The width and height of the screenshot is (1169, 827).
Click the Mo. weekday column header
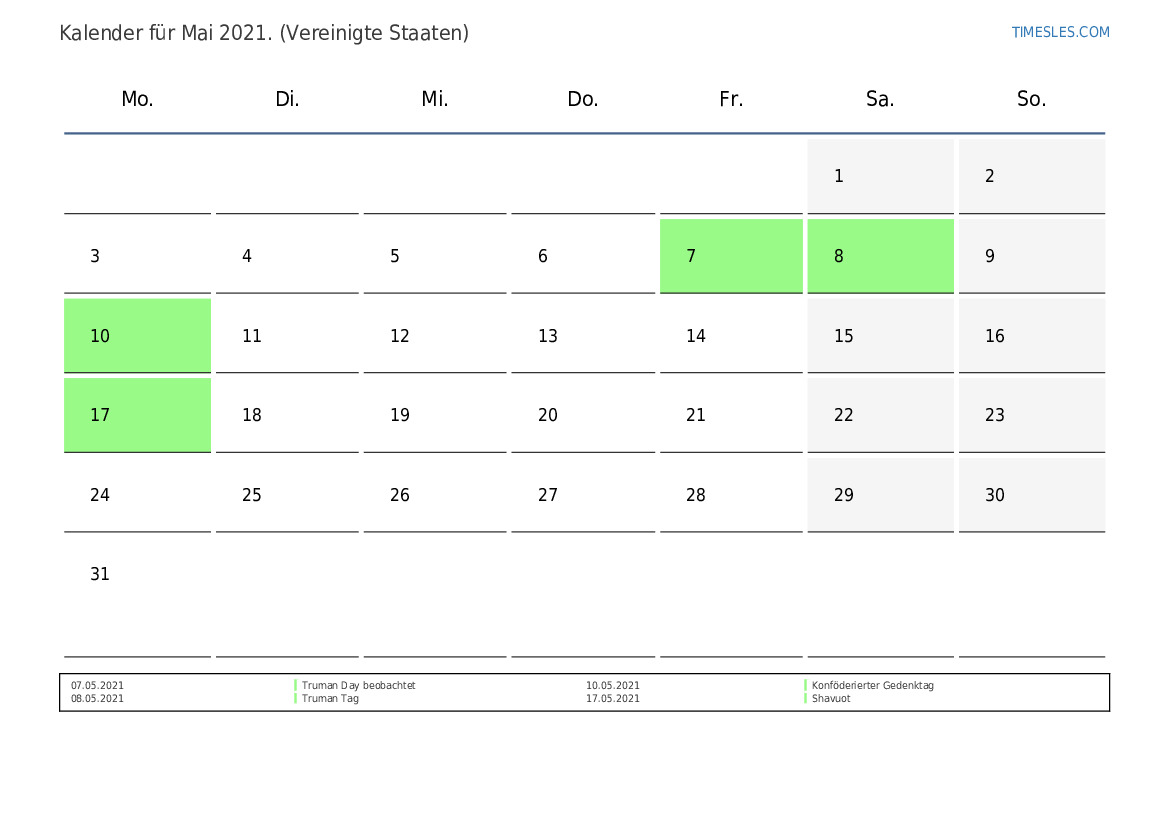tap(137, 99)
